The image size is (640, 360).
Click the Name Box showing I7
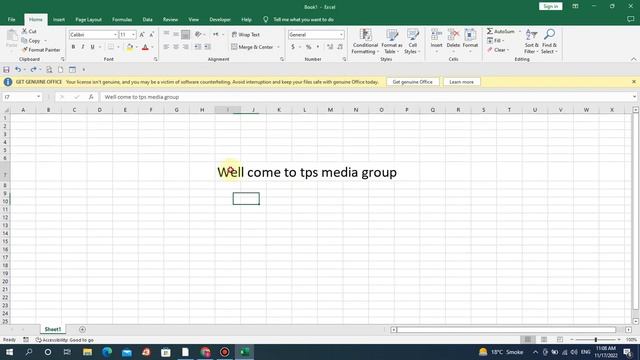[19, 97]
